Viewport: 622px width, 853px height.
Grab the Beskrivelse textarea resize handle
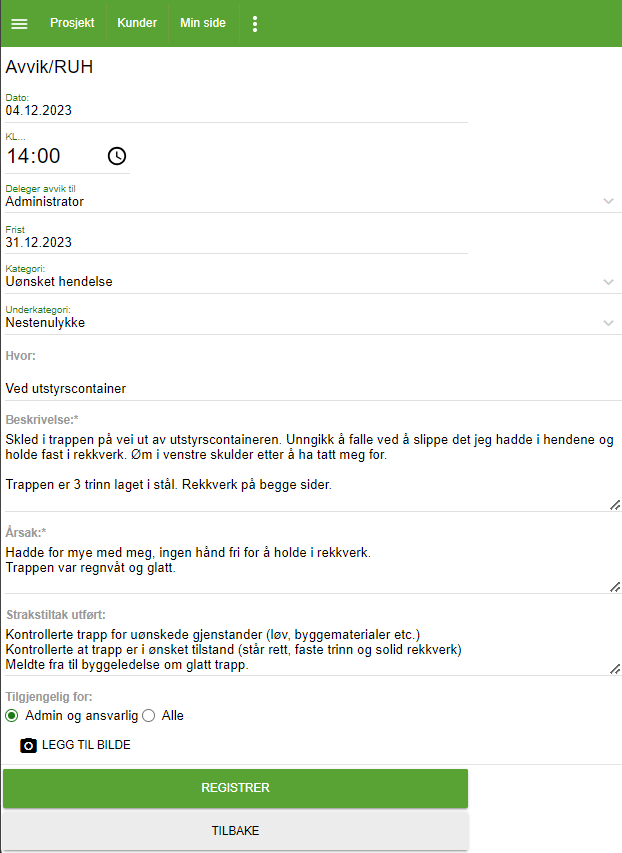pos(615,505)
